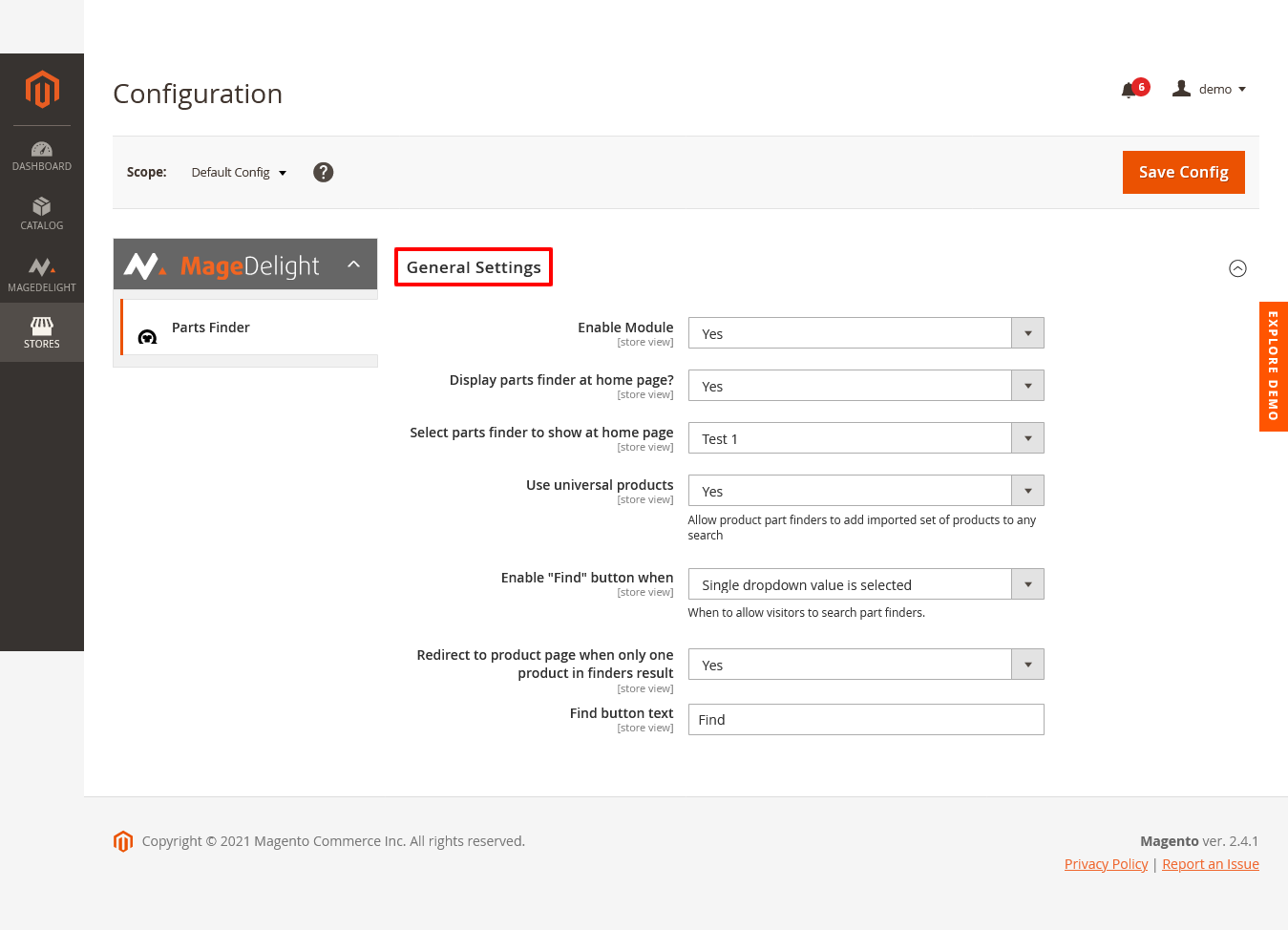Click the General Settings heading
This screenshot has height=930, width=1288.
474,267
